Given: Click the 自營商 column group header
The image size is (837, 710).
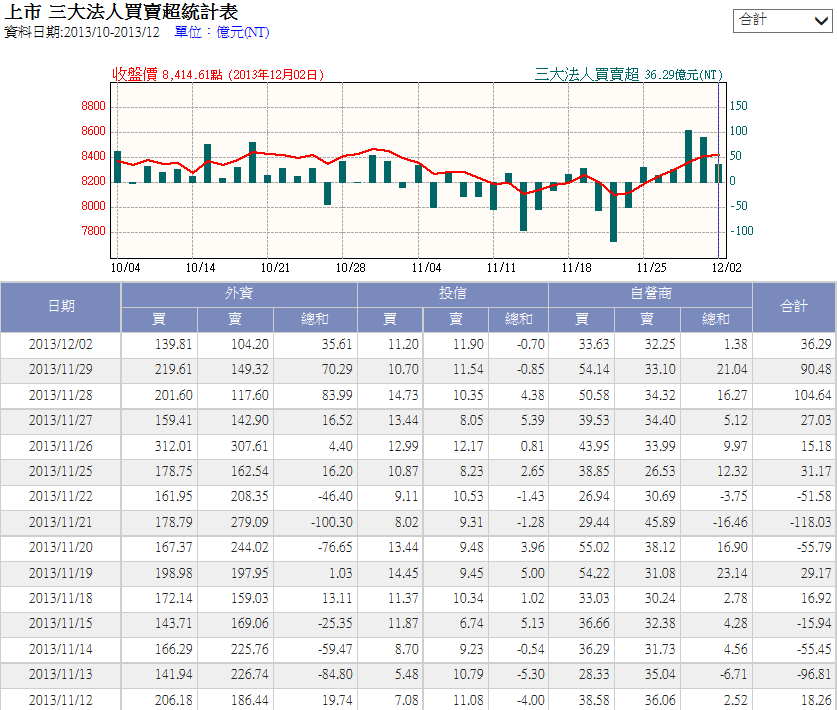Looking at the screenshot, I should [x=651, y=294].
